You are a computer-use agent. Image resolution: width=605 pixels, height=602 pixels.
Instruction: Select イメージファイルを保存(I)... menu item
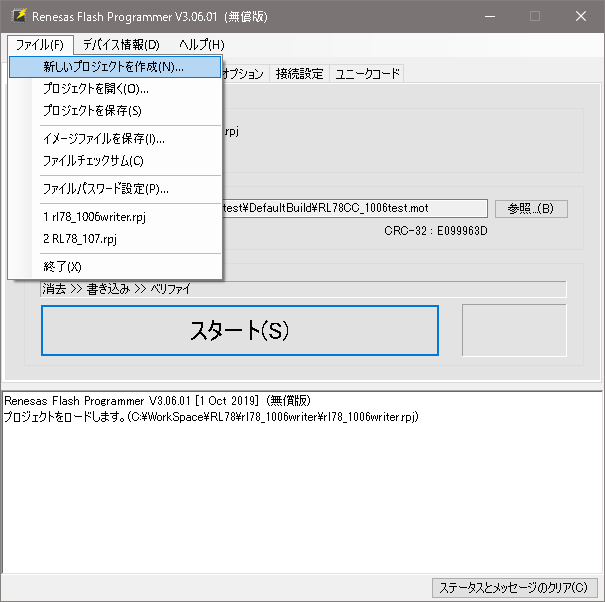(x=115, y=139)
